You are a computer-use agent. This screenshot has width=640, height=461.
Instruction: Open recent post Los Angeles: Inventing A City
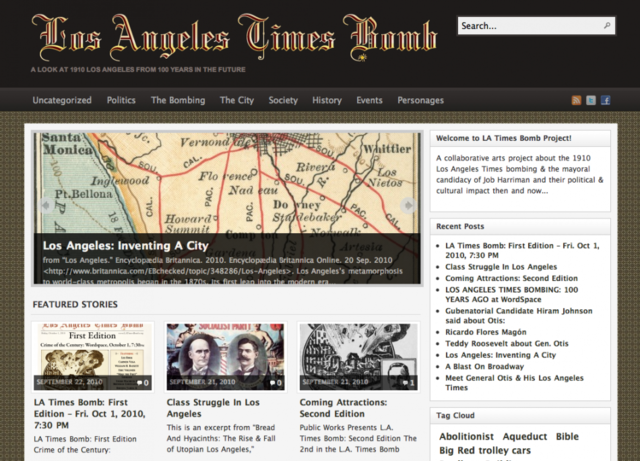pos(500,355)
